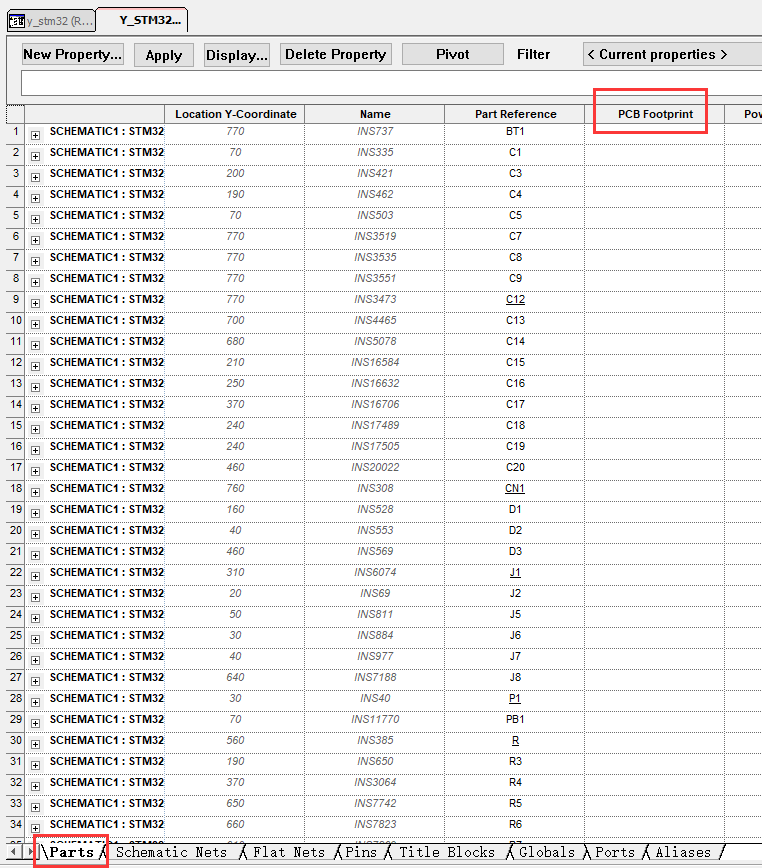Screen dimensions: 762x868
Task: Click the PCB Footprint cell for BT1
Action: coord(655,133)
